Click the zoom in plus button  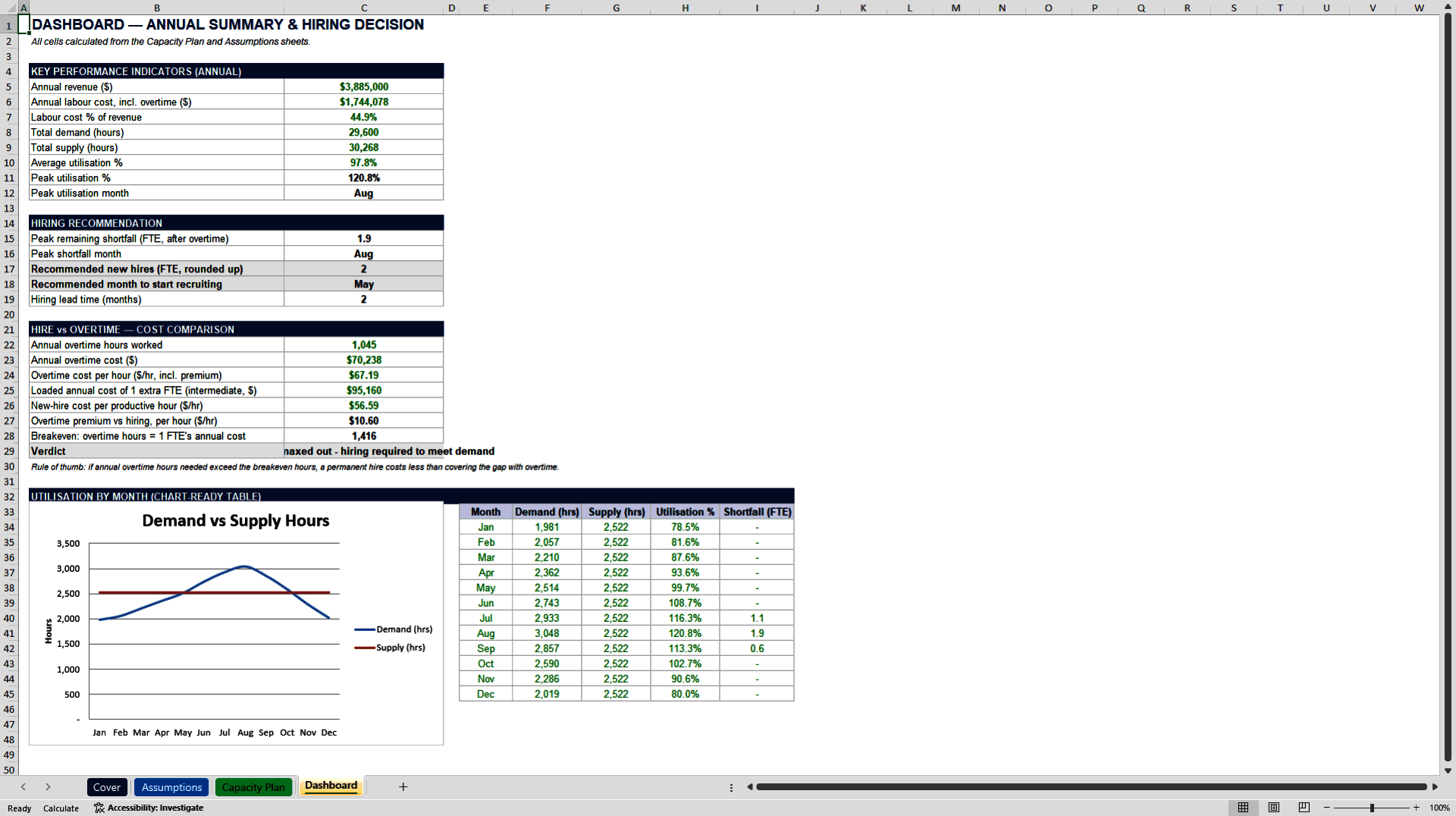coord(1416,808)
